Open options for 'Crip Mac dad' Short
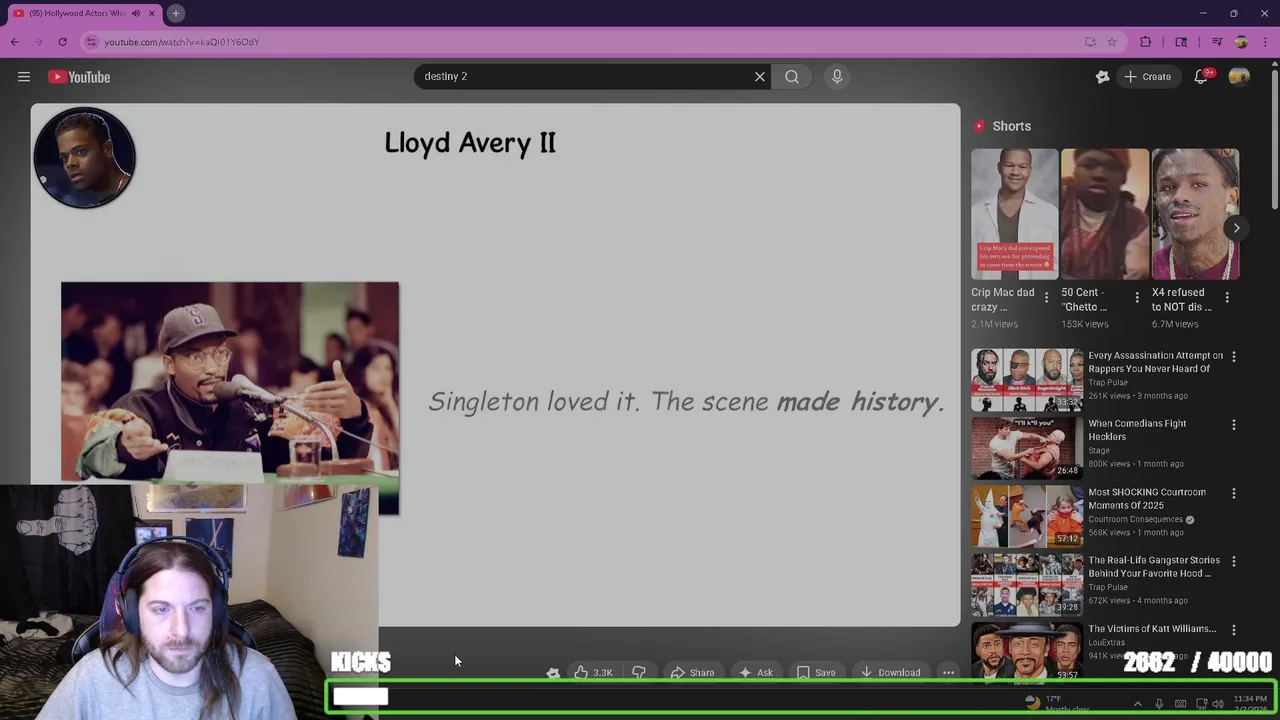Viewport: 1280px width, 720px height. tap(1046, 298)
